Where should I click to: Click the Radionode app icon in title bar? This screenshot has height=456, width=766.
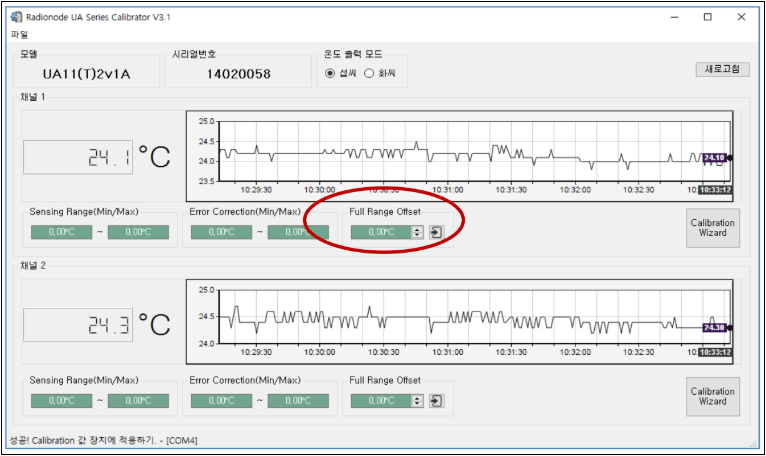(x=17, y=17)
